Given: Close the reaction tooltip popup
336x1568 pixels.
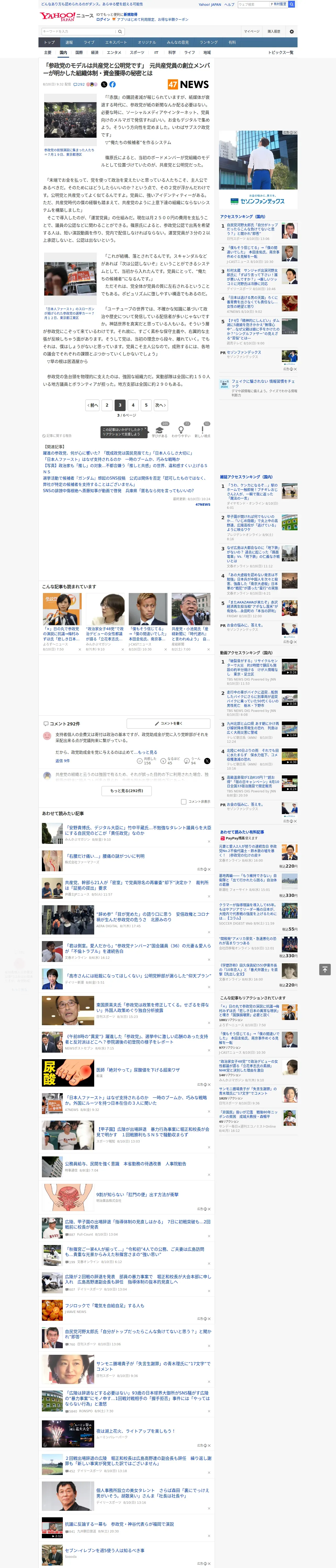Looking at the screenshot, I should tap(145, 429).
